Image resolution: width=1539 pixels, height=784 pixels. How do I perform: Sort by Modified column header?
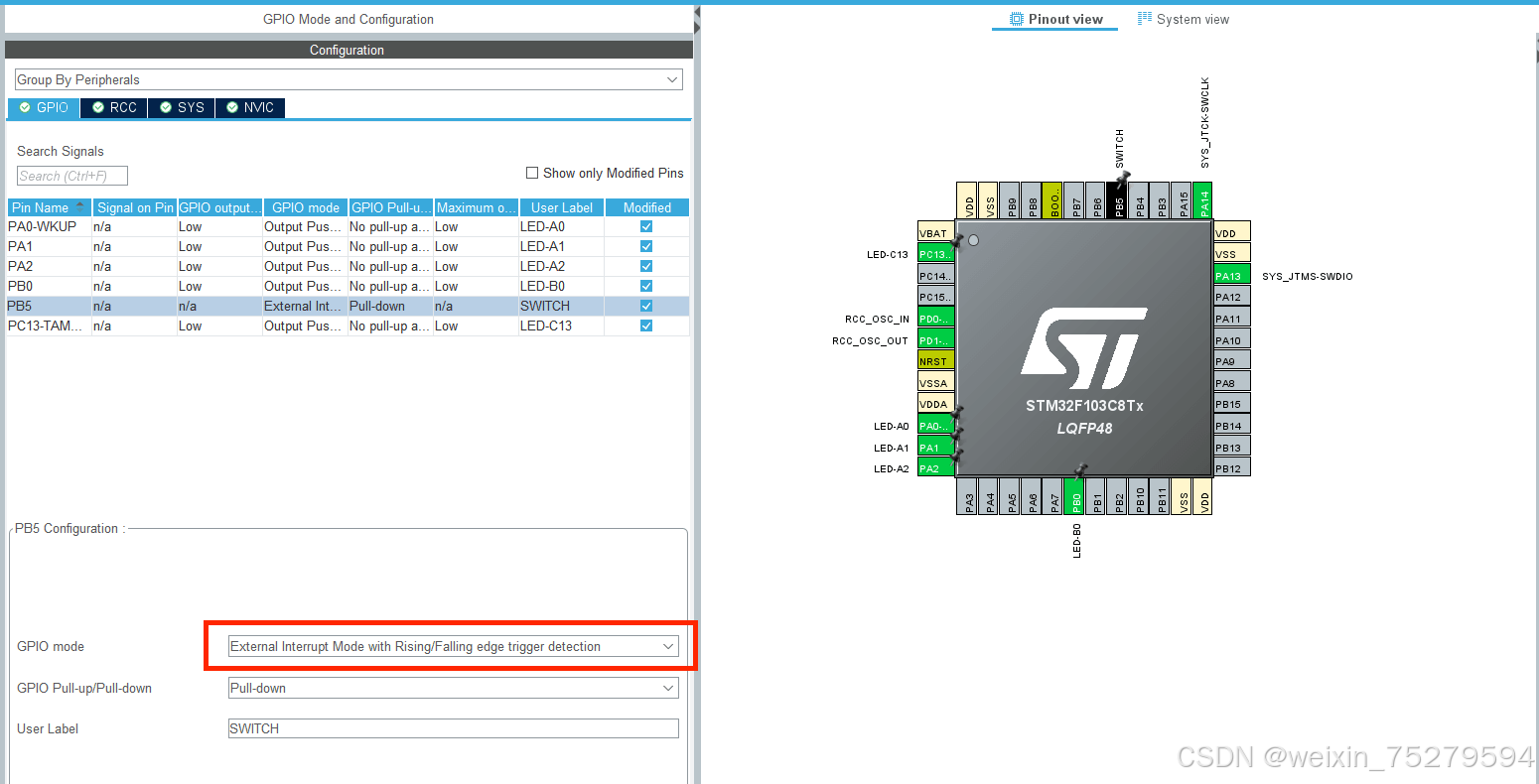(646, 207)
